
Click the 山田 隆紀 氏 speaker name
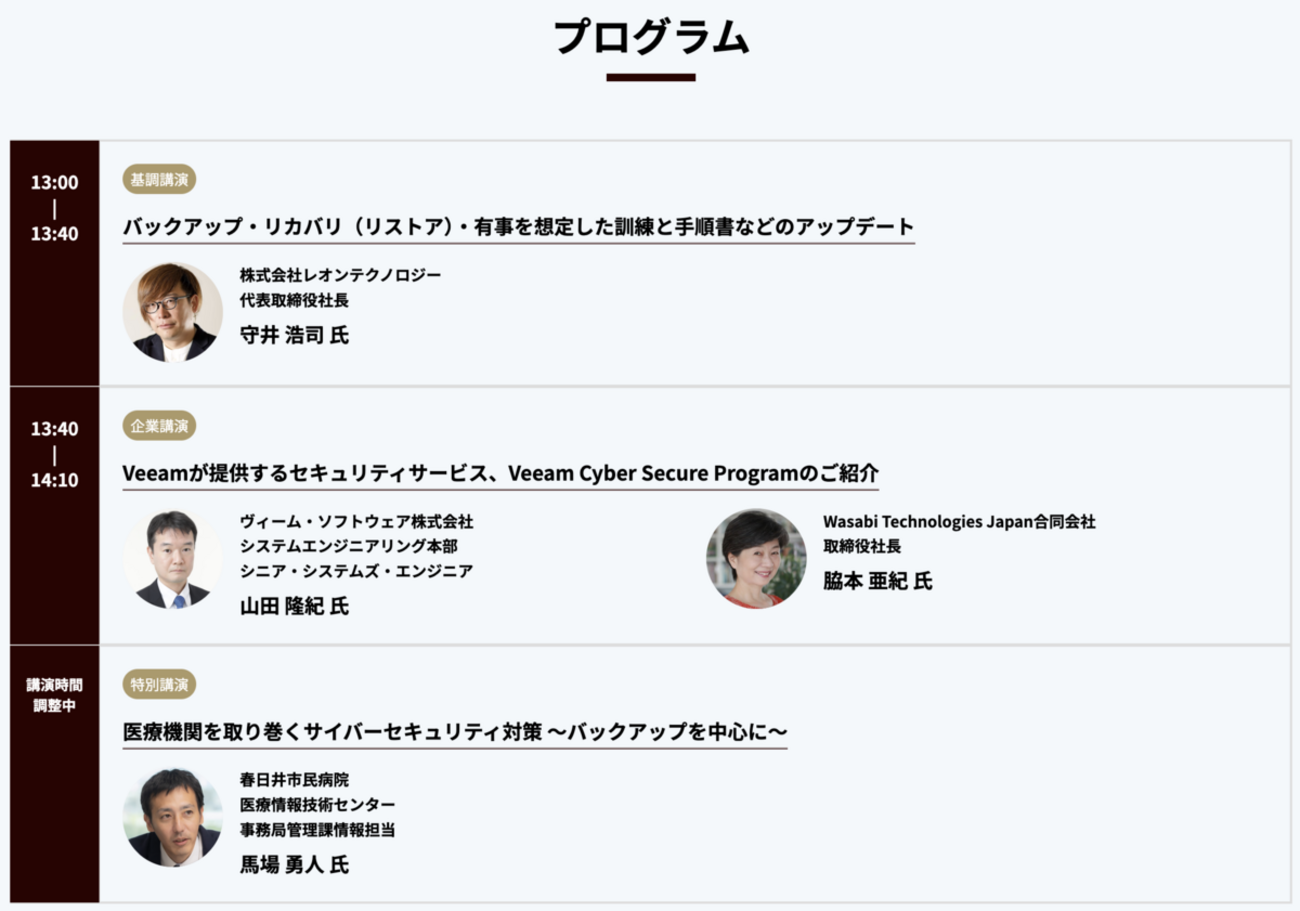coord(294,606)
